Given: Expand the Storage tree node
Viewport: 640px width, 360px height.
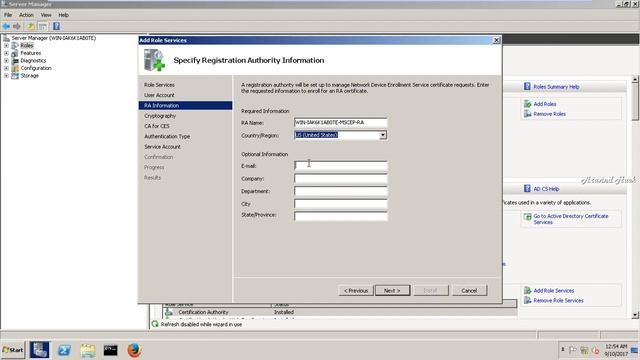Looking at the screenshot, I should (x=6, y=76).
